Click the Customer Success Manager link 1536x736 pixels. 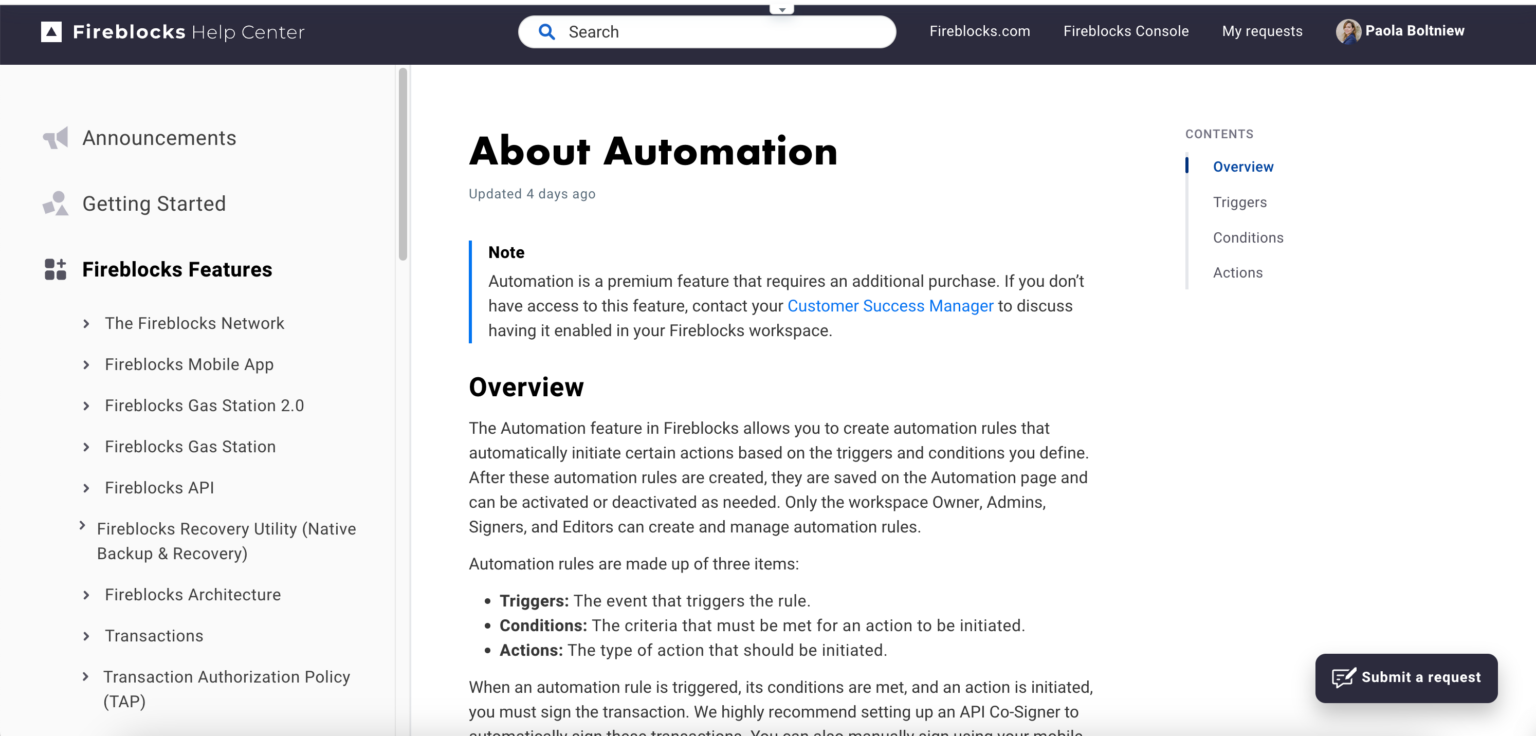(890, 306)
